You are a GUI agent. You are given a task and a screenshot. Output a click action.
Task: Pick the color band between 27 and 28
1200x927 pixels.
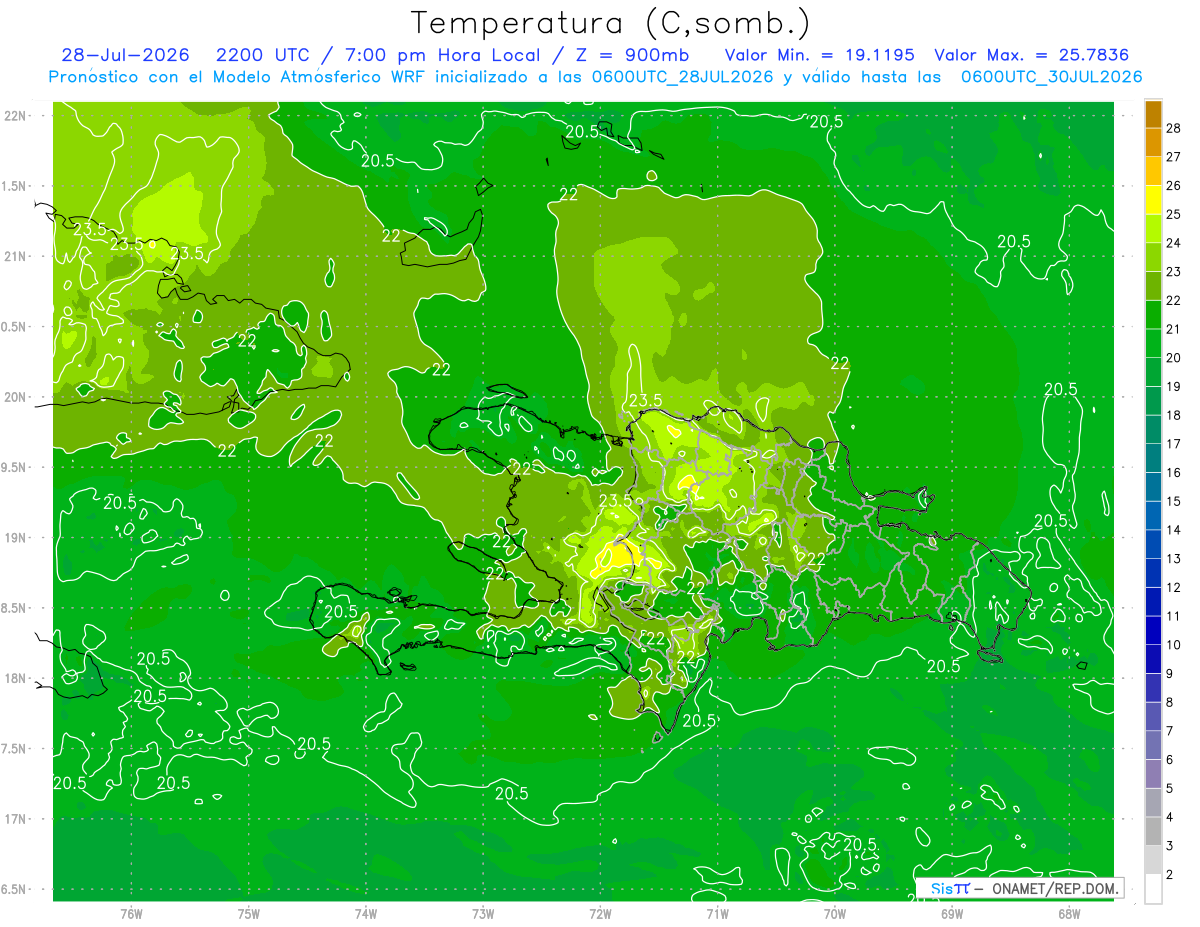(1153, 143)
